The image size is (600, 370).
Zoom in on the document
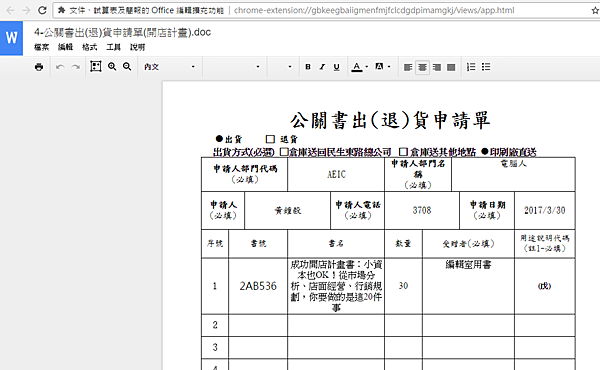click(x=112, y=67)
